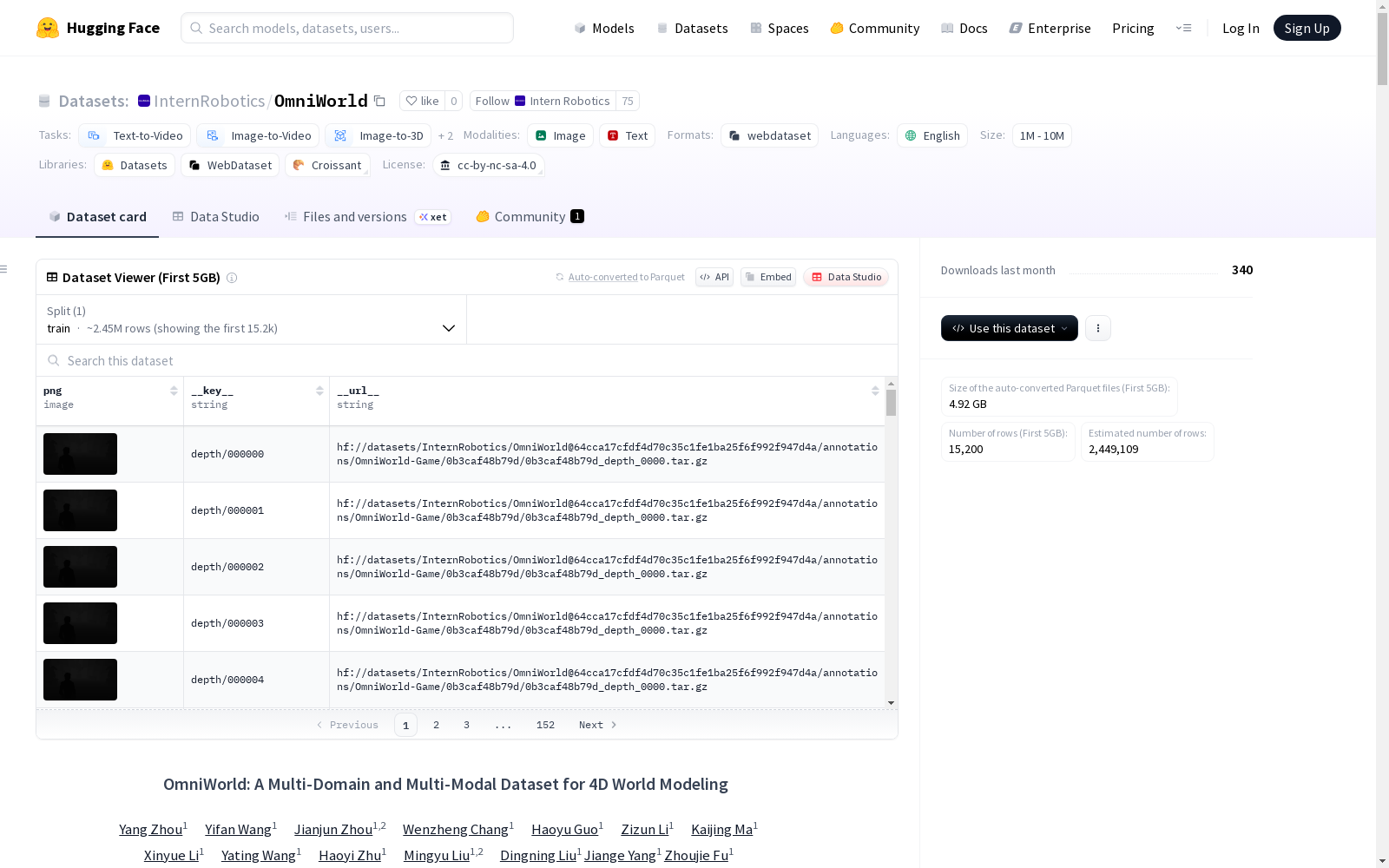Sort by the png column sort arrows
This screenshot has height=868, width=1389.
174,391
